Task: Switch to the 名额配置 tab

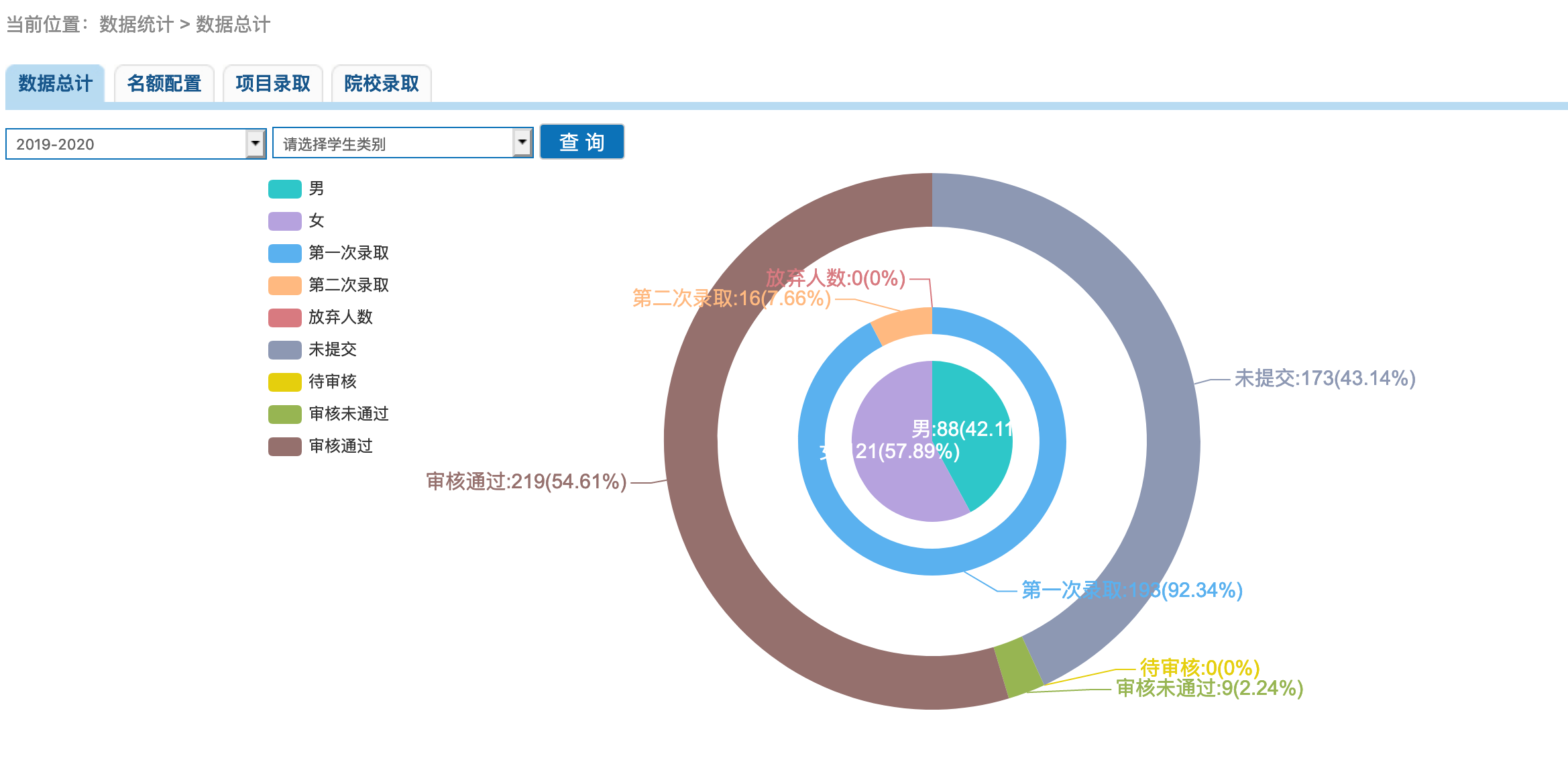Action: click(164, 84)
